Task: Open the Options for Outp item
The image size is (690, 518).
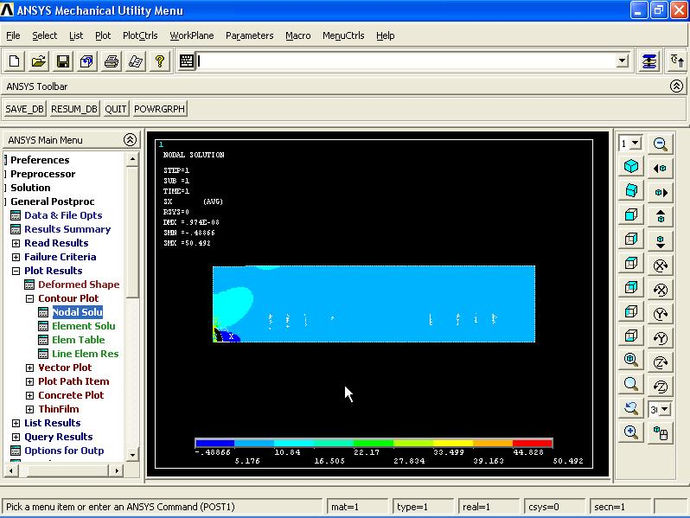Action: click(64, 450)
